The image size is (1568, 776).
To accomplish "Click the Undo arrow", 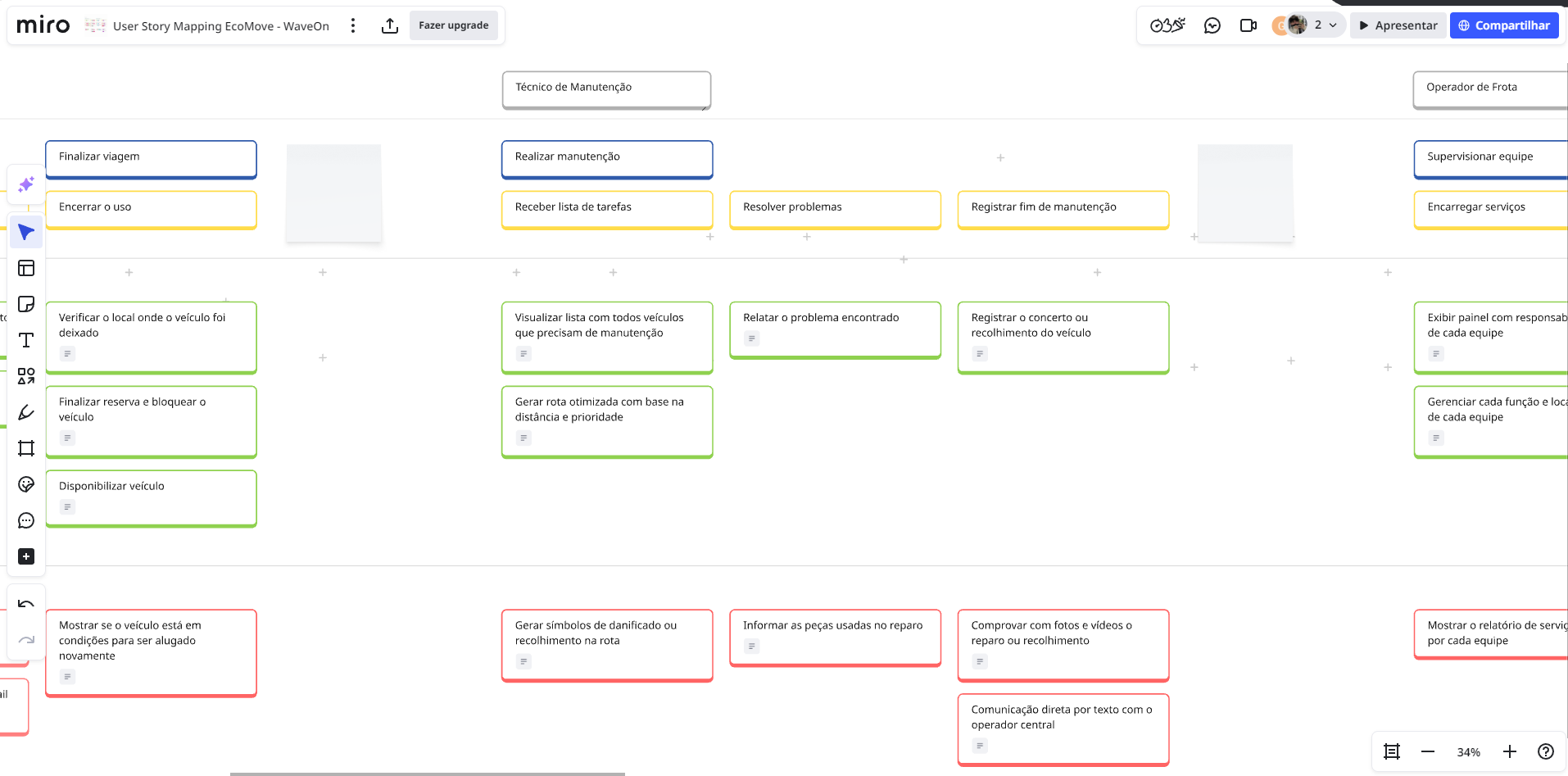I will point(26,605).
